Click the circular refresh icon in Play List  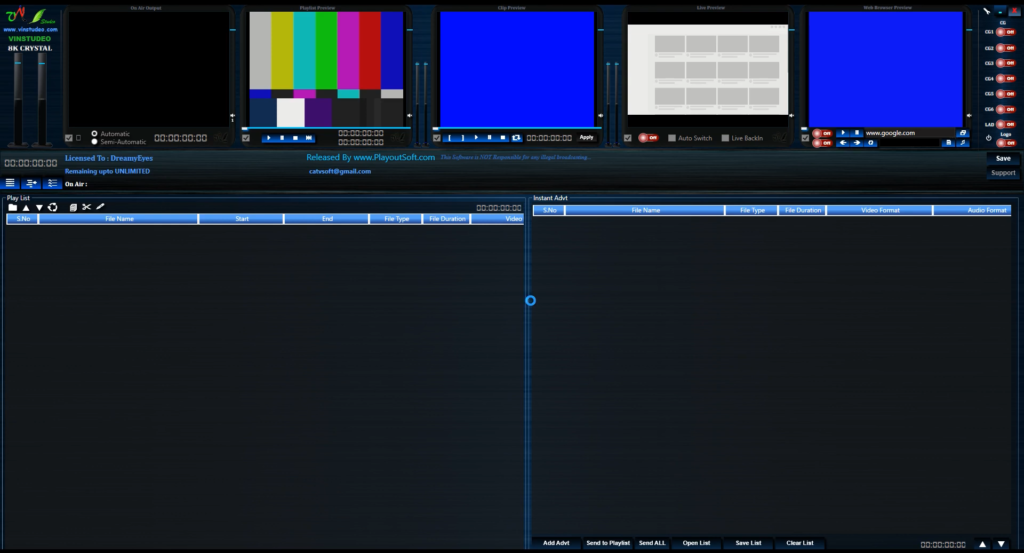click(x=53, y=207)
